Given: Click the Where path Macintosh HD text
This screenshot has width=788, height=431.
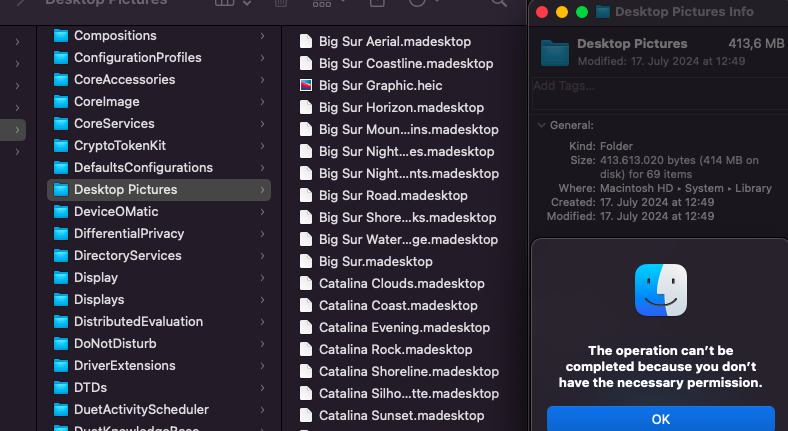Looking at the screenshot, I should point(636,188).
